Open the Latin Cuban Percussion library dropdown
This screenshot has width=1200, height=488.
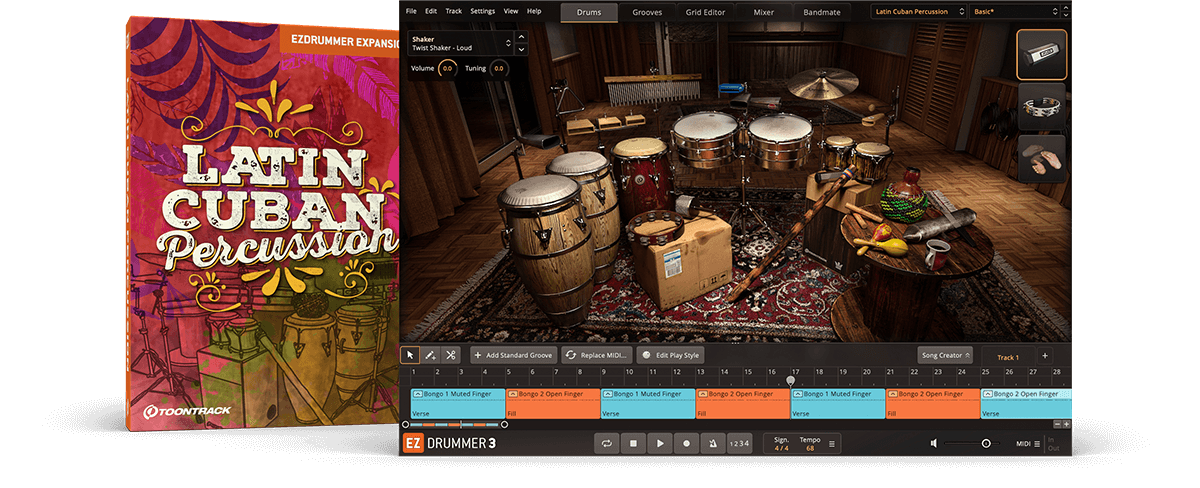tap(918, 11)
